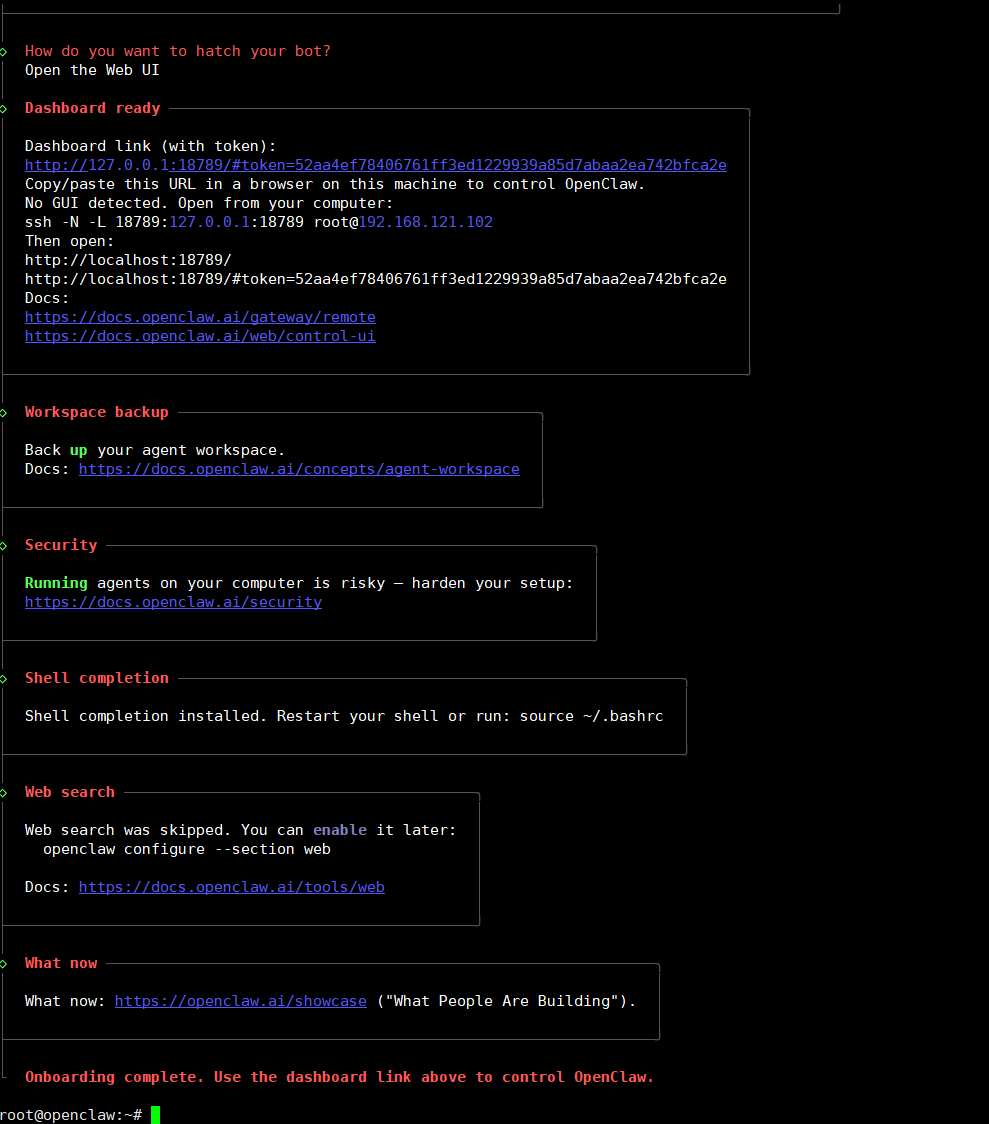
Task: Click diamond marker beside hatch question
Action: click(x=4, y=52)
